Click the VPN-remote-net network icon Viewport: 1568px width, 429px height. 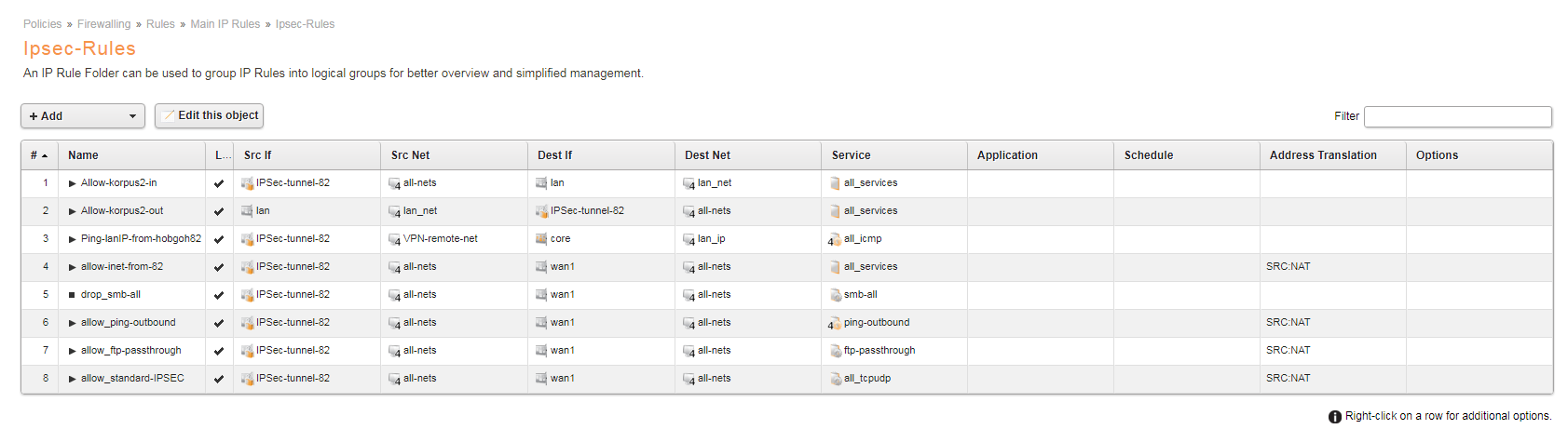(394, 240)
